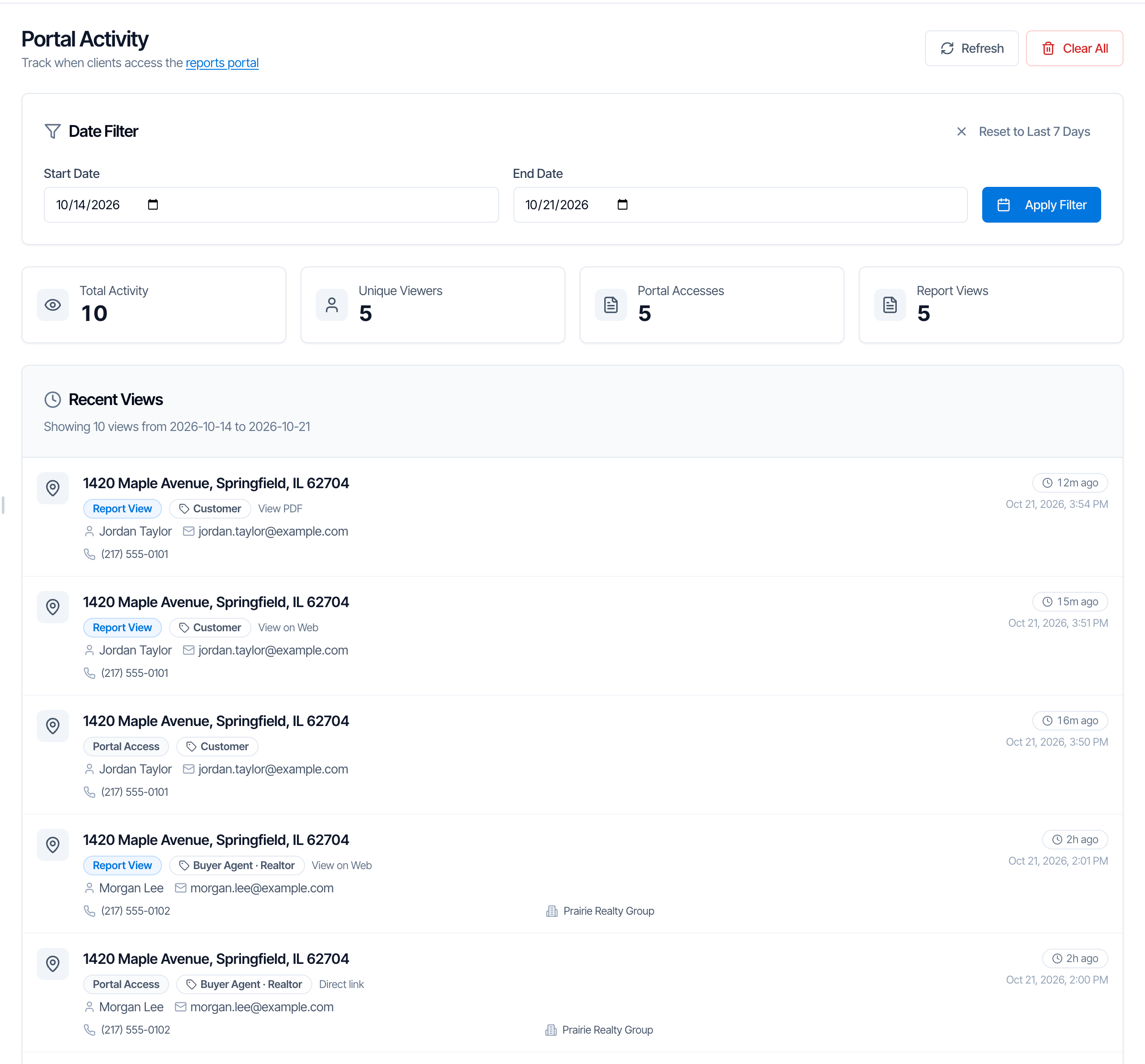Open the Start Date calendar picker icon
Image resolution: width=1145 pixels, height=1064 pixels.
coord(153,205)
